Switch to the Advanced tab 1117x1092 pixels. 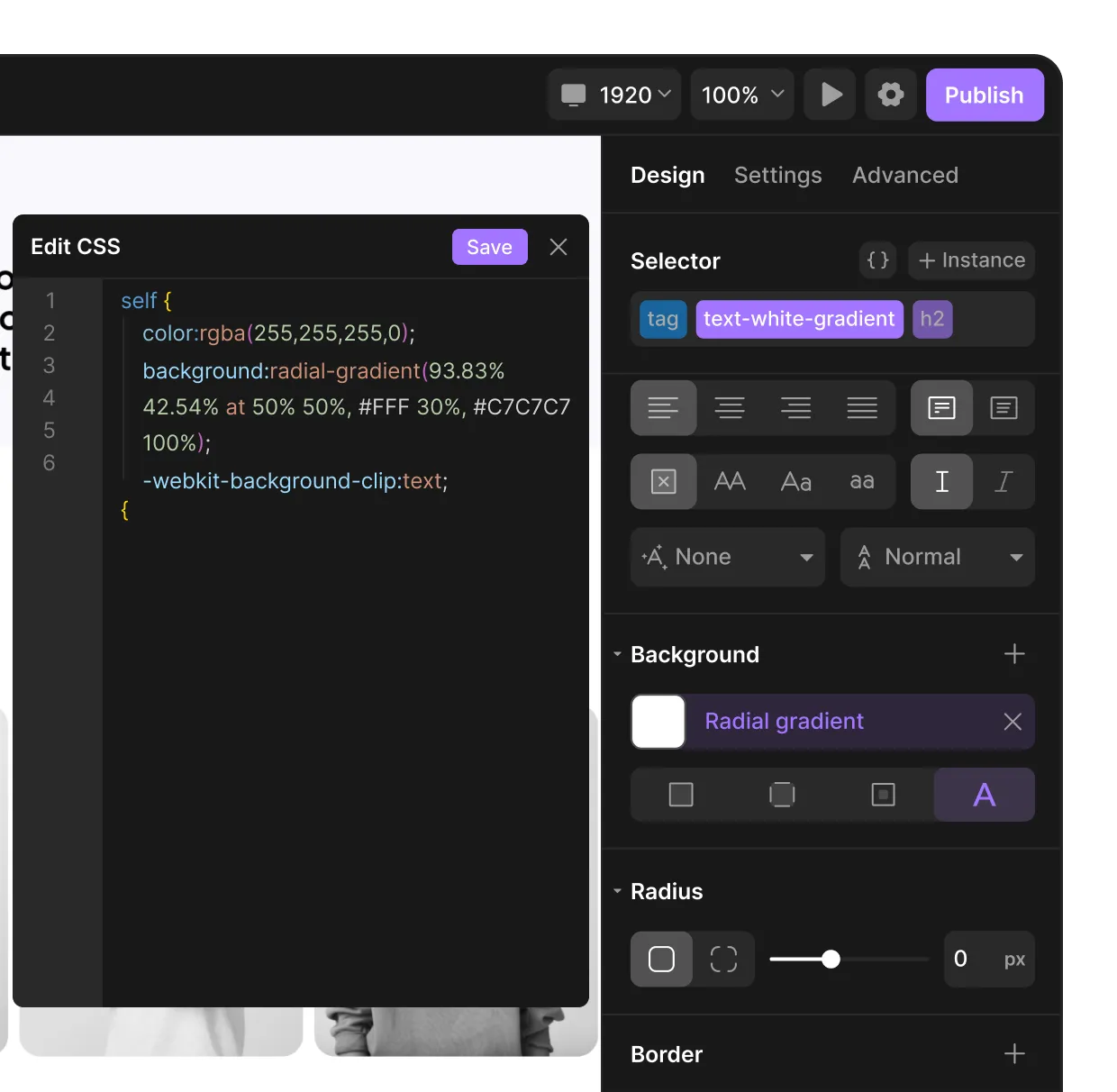905,175
